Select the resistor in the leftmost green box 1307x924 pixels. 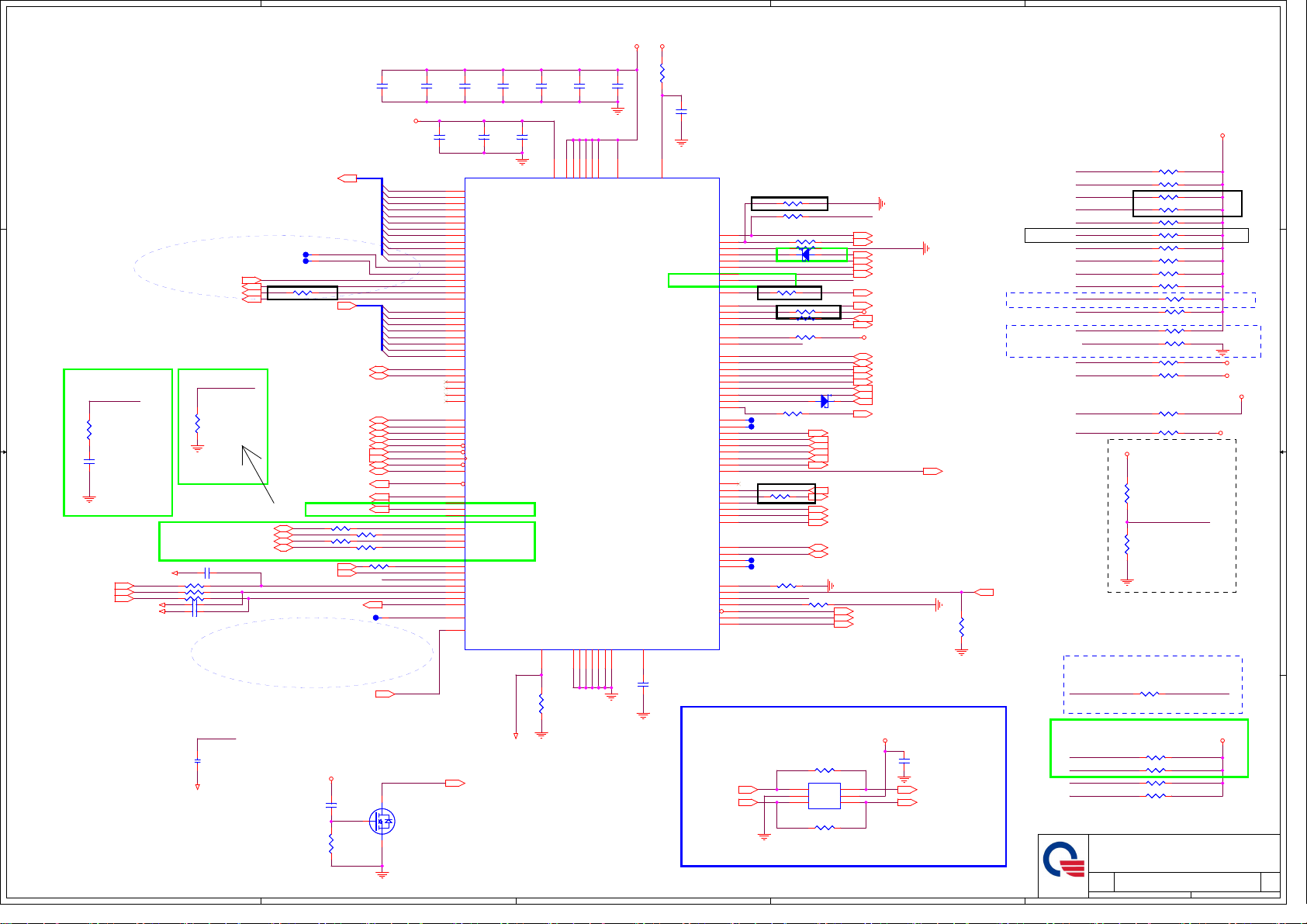click(89, 429)
